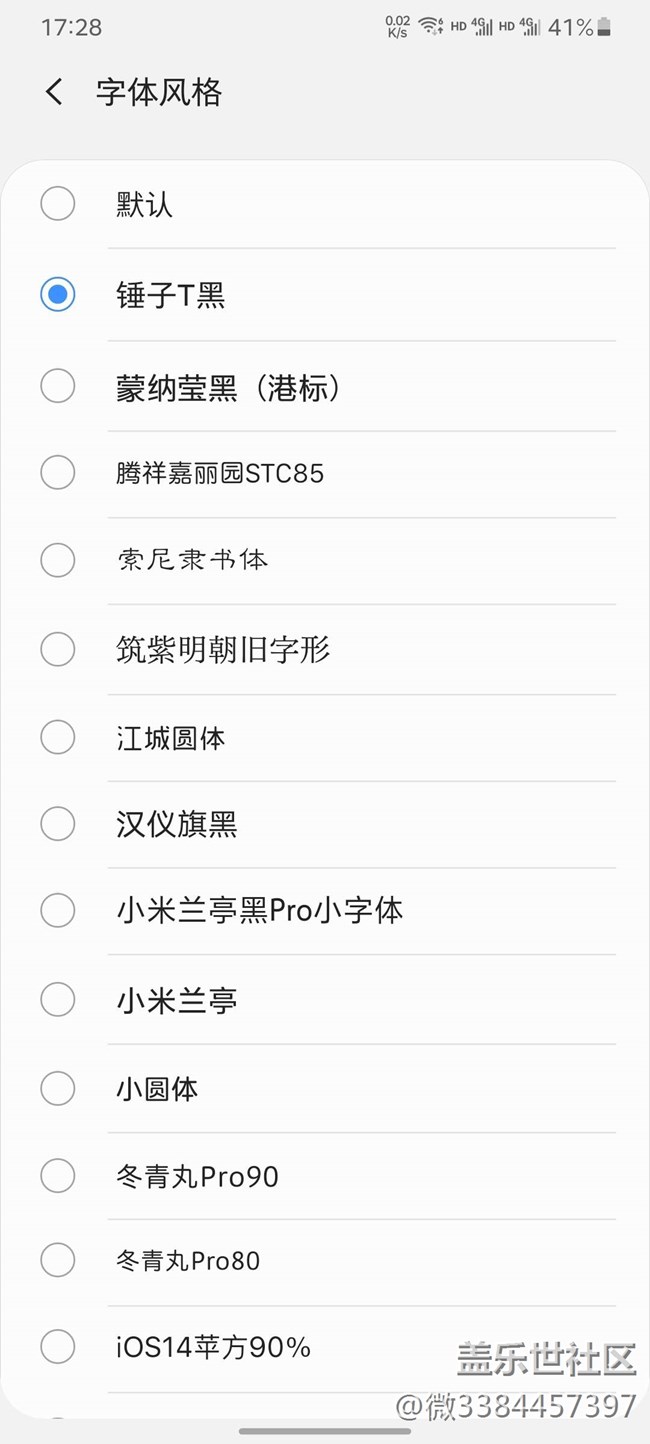The height and width of the screenshot is (1444, 650).
Task: Tap the Wi-Fi status icon
Action: (x=431, y=27)
